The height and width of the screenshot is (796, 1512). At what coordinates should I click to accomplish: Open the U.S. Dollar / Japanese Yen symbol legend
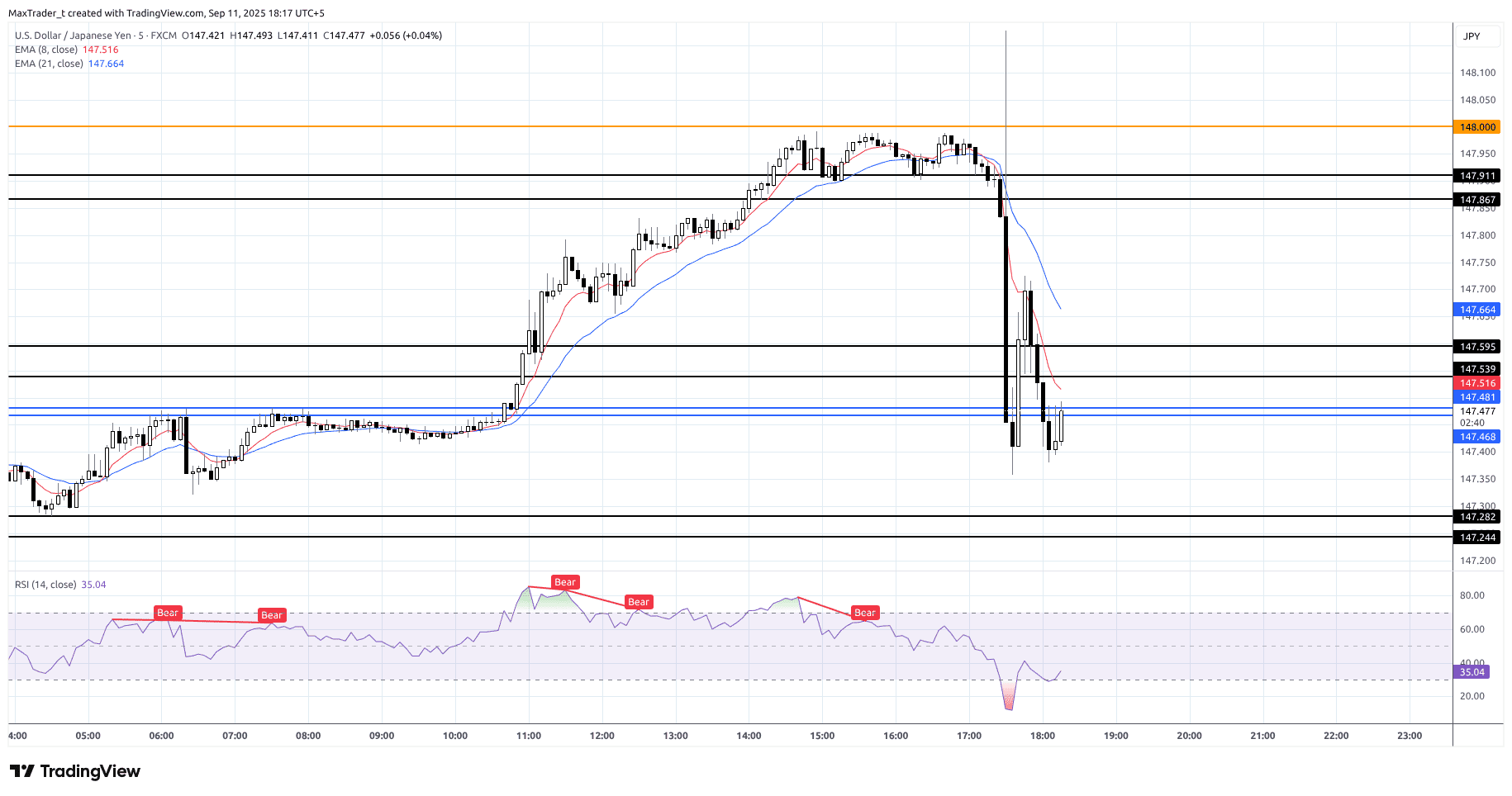[96, 36]
